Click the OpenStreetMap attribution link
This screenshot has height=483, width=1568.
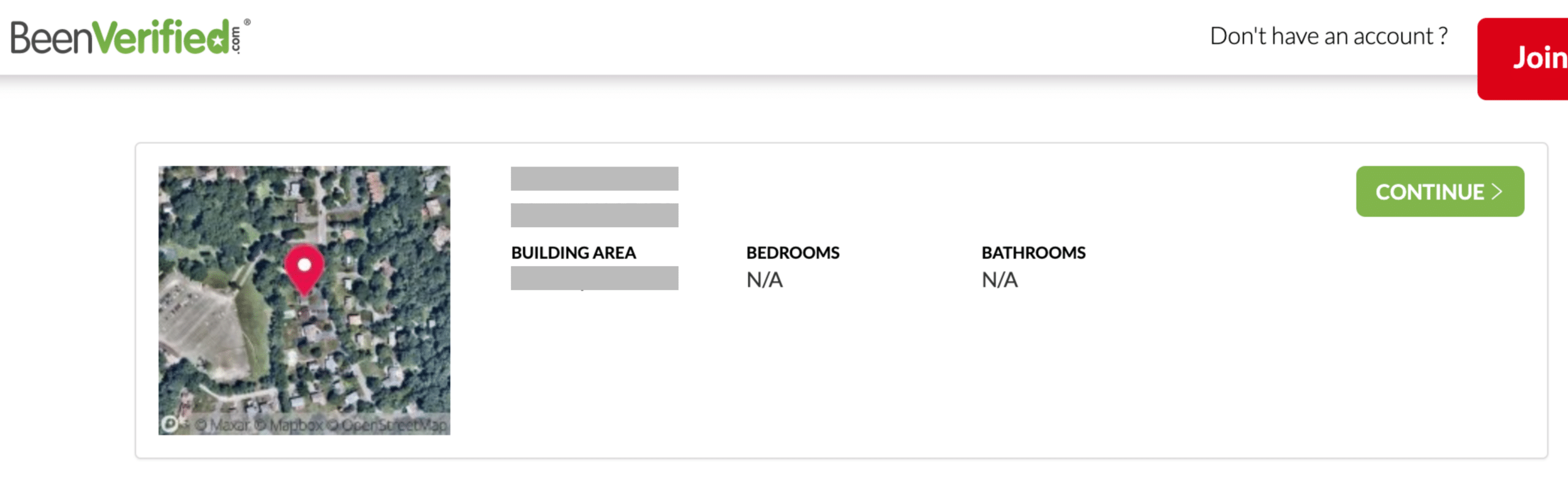[386, 424]
